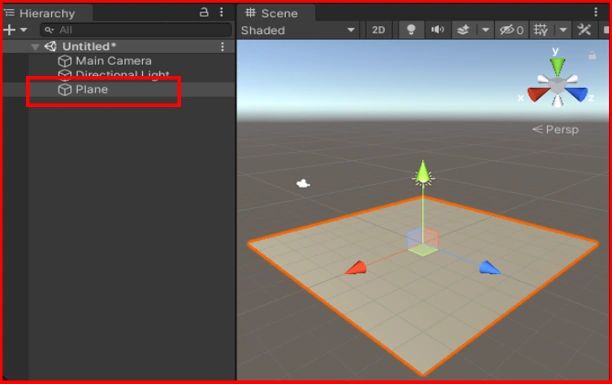The width and height of the screenshot is (612, 384).
Task: Toggle the Hierarchy panel lock icon
Action: pyautogui.click(x=204, y=12)
